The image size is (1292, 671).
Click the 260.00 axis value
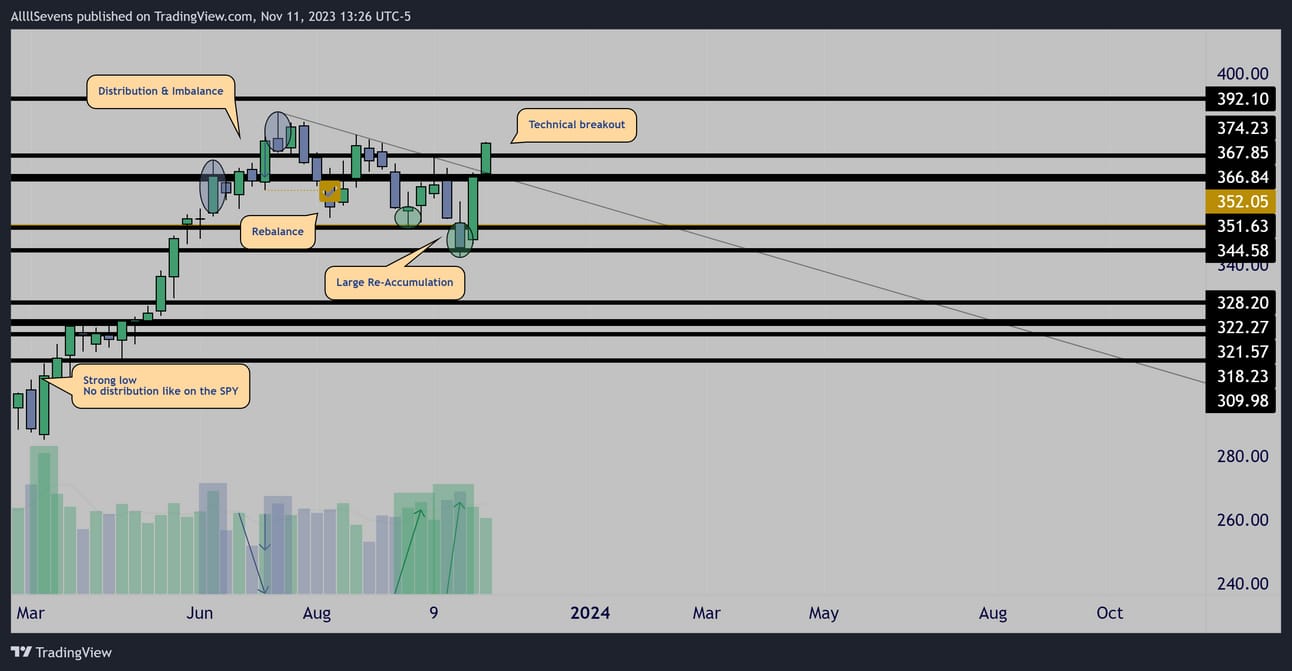click(1243, 520)
